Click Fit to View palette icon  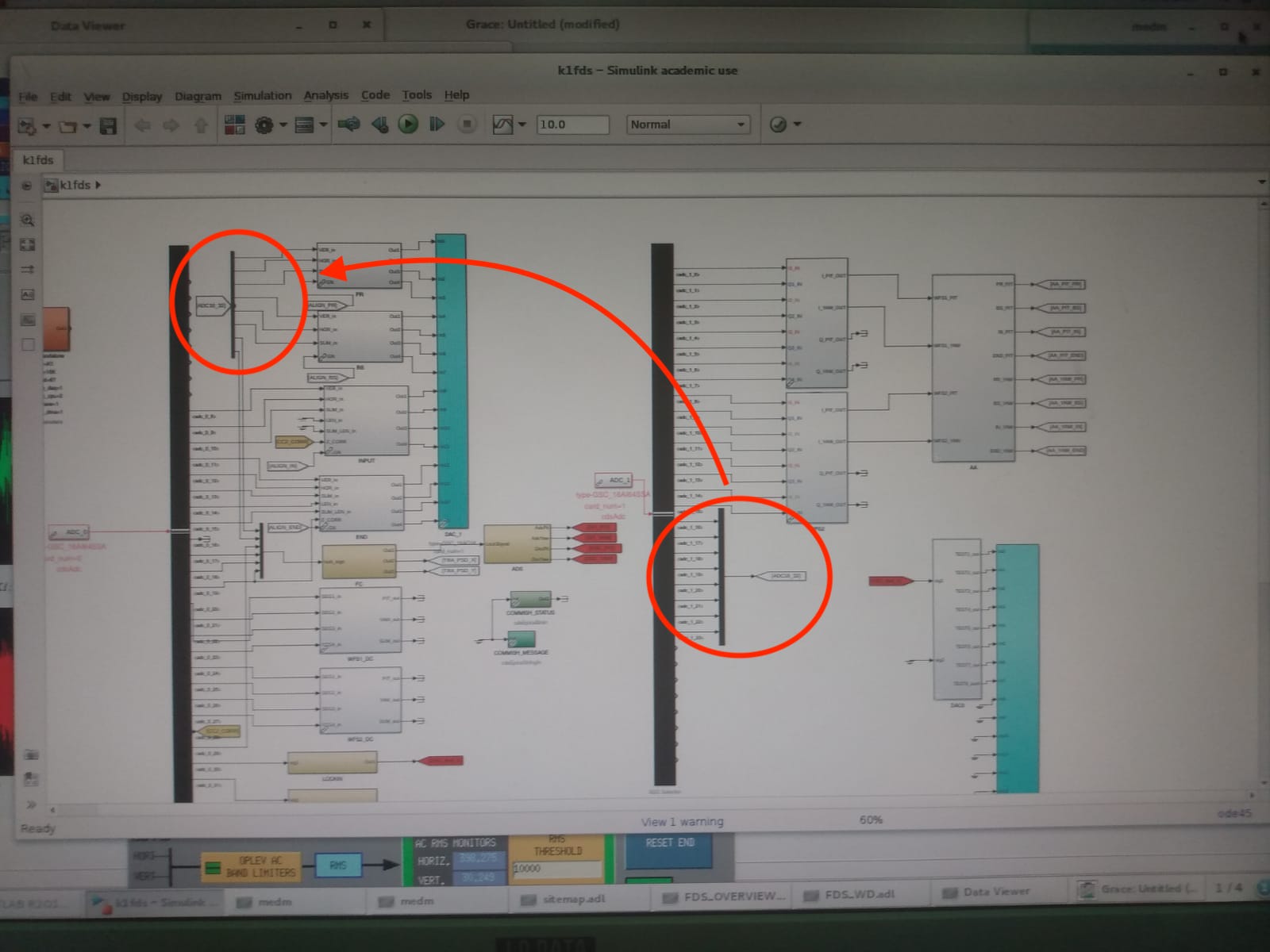pos(27,245)
